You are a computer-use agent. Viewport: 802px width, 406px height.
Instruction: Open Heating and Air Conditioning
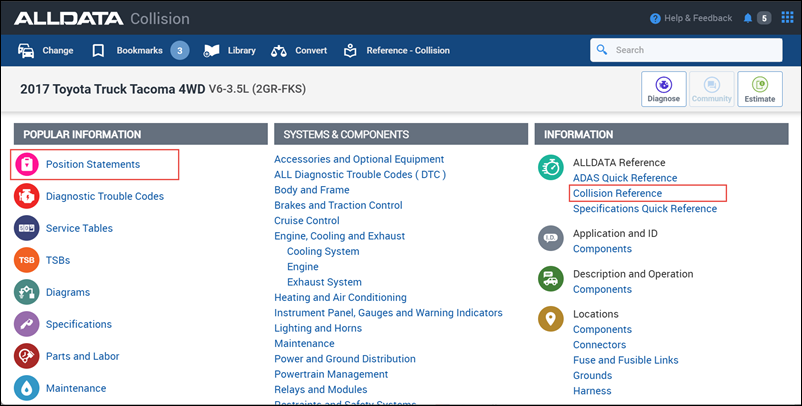340,297
